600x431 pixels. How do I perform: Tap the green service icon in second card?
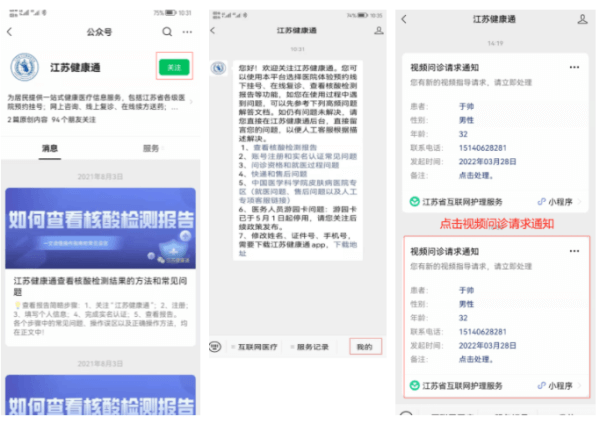pyautogui.click(x=414, y=385)
